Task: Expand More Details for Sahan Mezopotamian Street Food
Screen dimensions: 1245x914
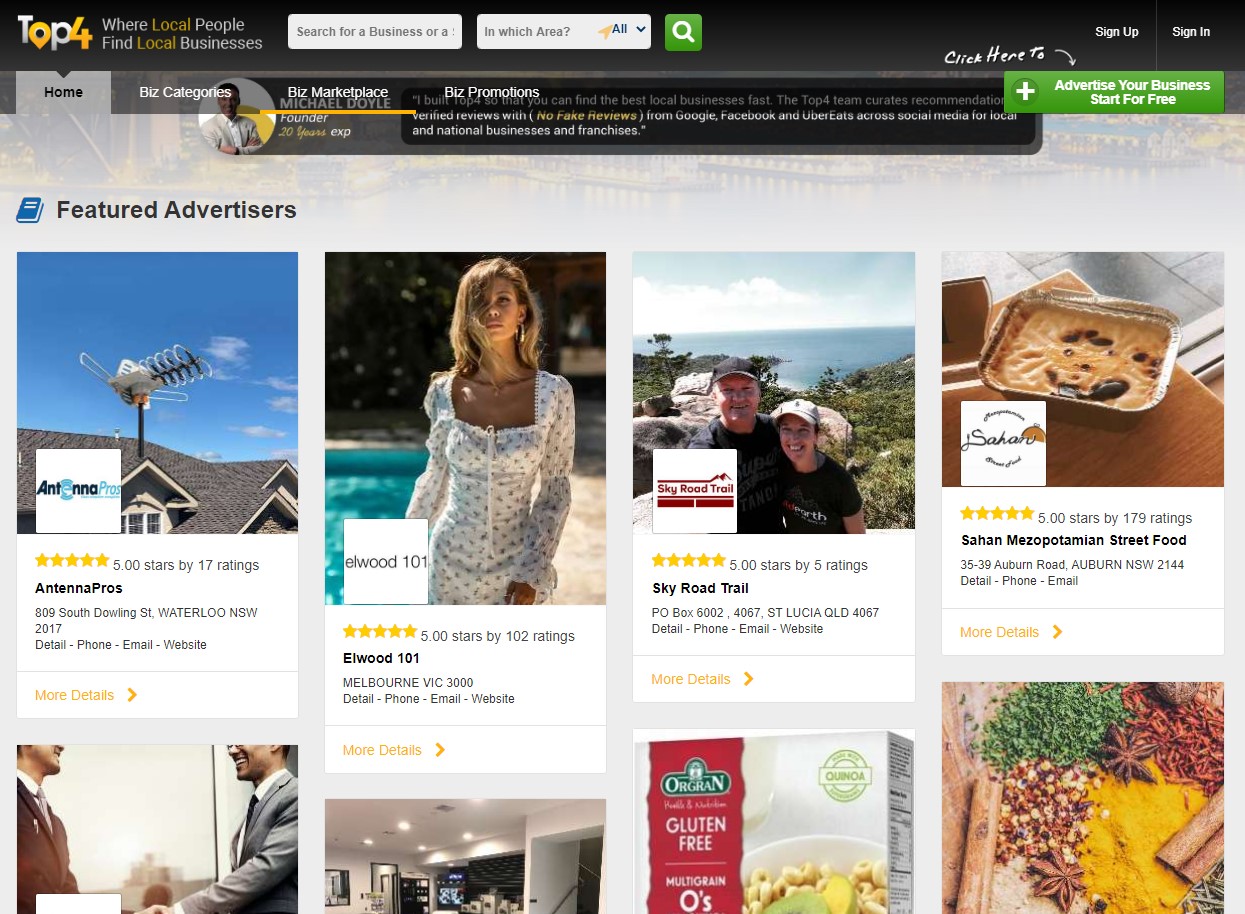Action: [1011, 632]
